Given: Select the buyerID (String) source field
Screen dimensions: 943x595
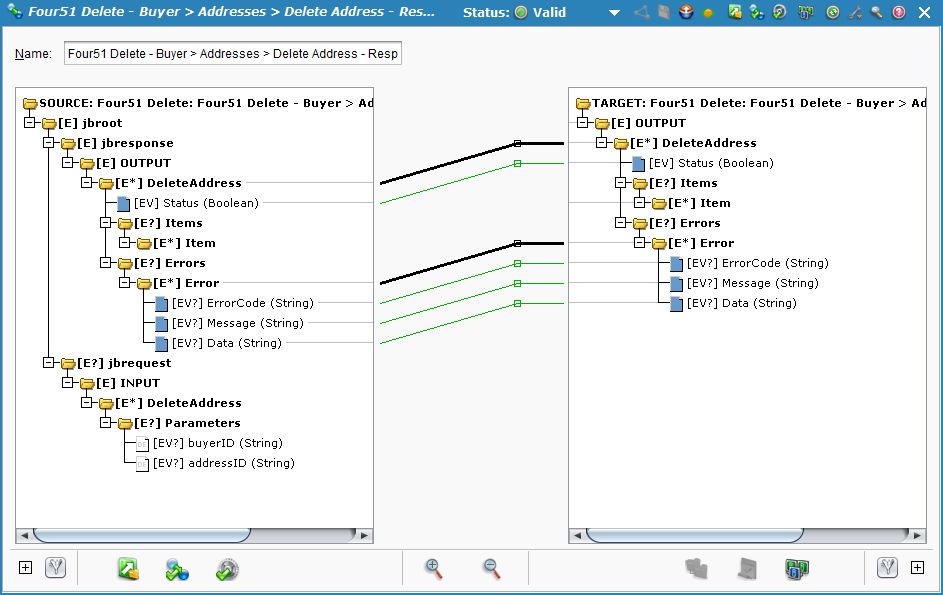Looking at the screenshot, I should 217,443.
